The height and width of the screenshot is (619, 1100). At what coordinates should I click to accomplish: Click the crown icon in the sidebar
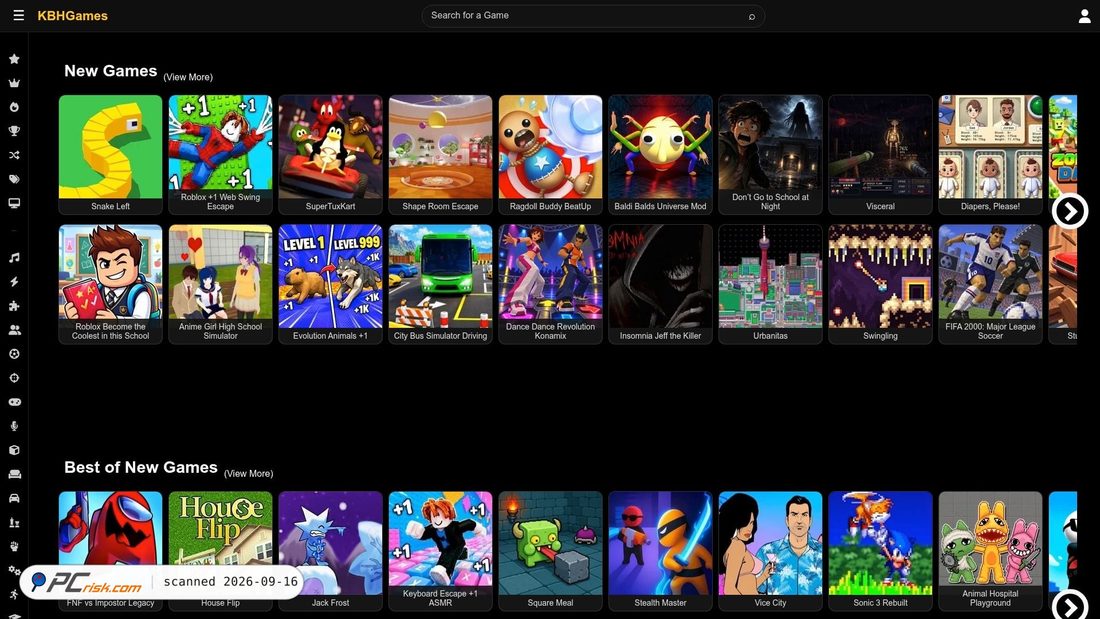click(14, 83)
